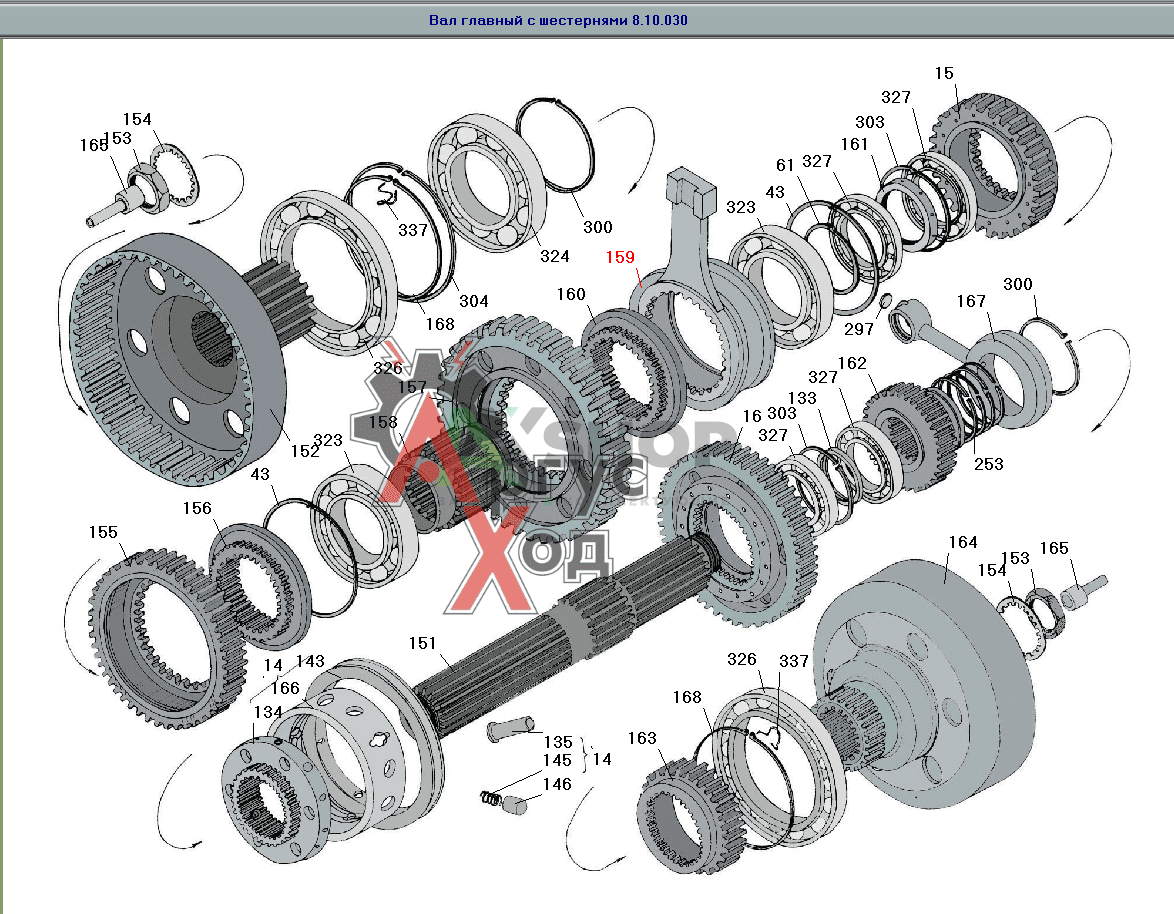Image resolution: width=1174 pixels, height=914 pixels.
Task: Click part label 304
Action: (x=473, y=301)
